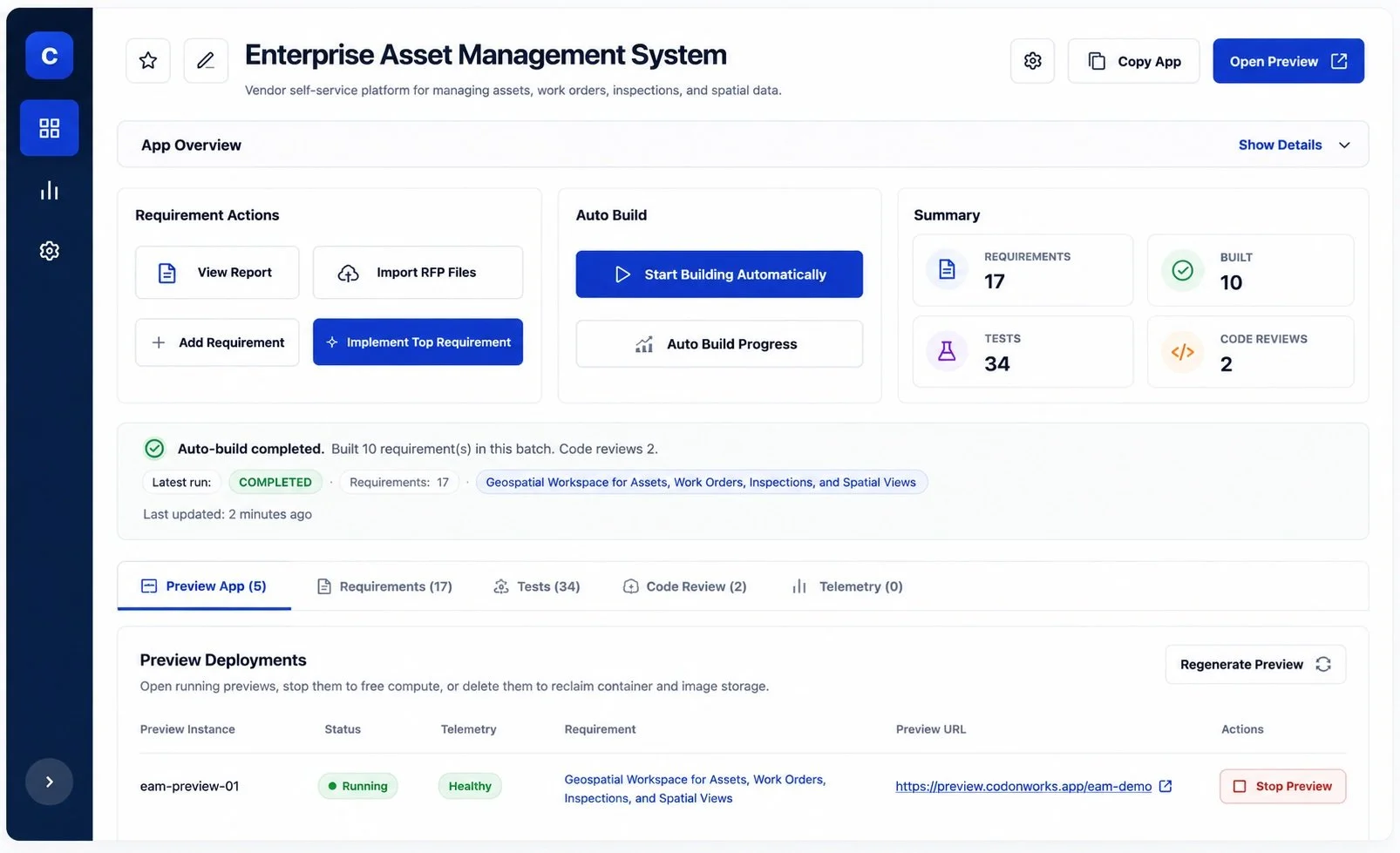Click Open Preview button
Viewport: 1400px width, 853px height.
pos(1288,61)
